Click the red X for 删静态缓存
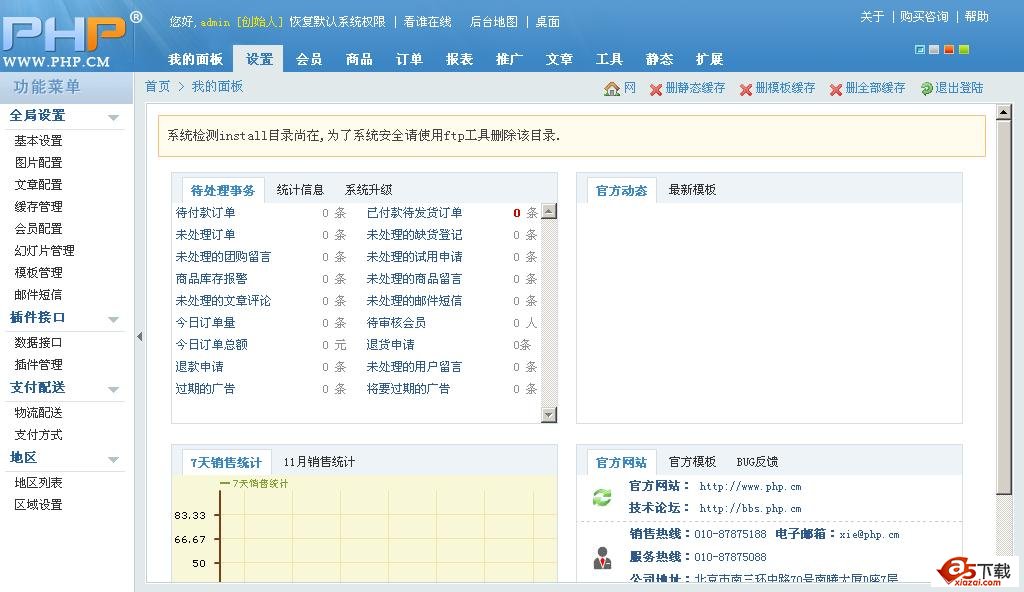Image resolution: width=1024 pixels, height=592 pixels. (x=656, y=89)
